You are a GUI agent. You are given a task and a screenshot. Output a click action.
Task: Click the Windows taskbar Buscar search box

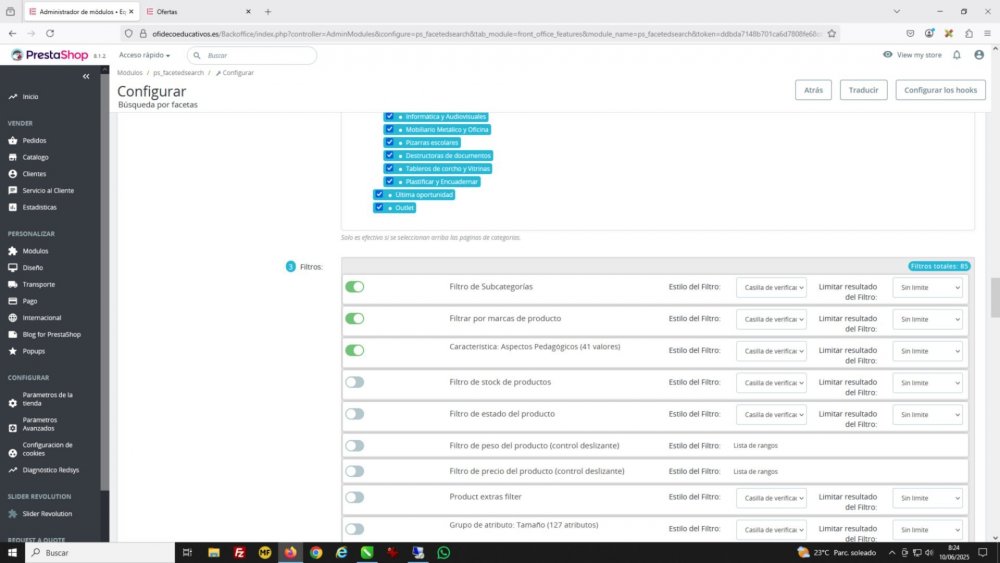(100, 552)
